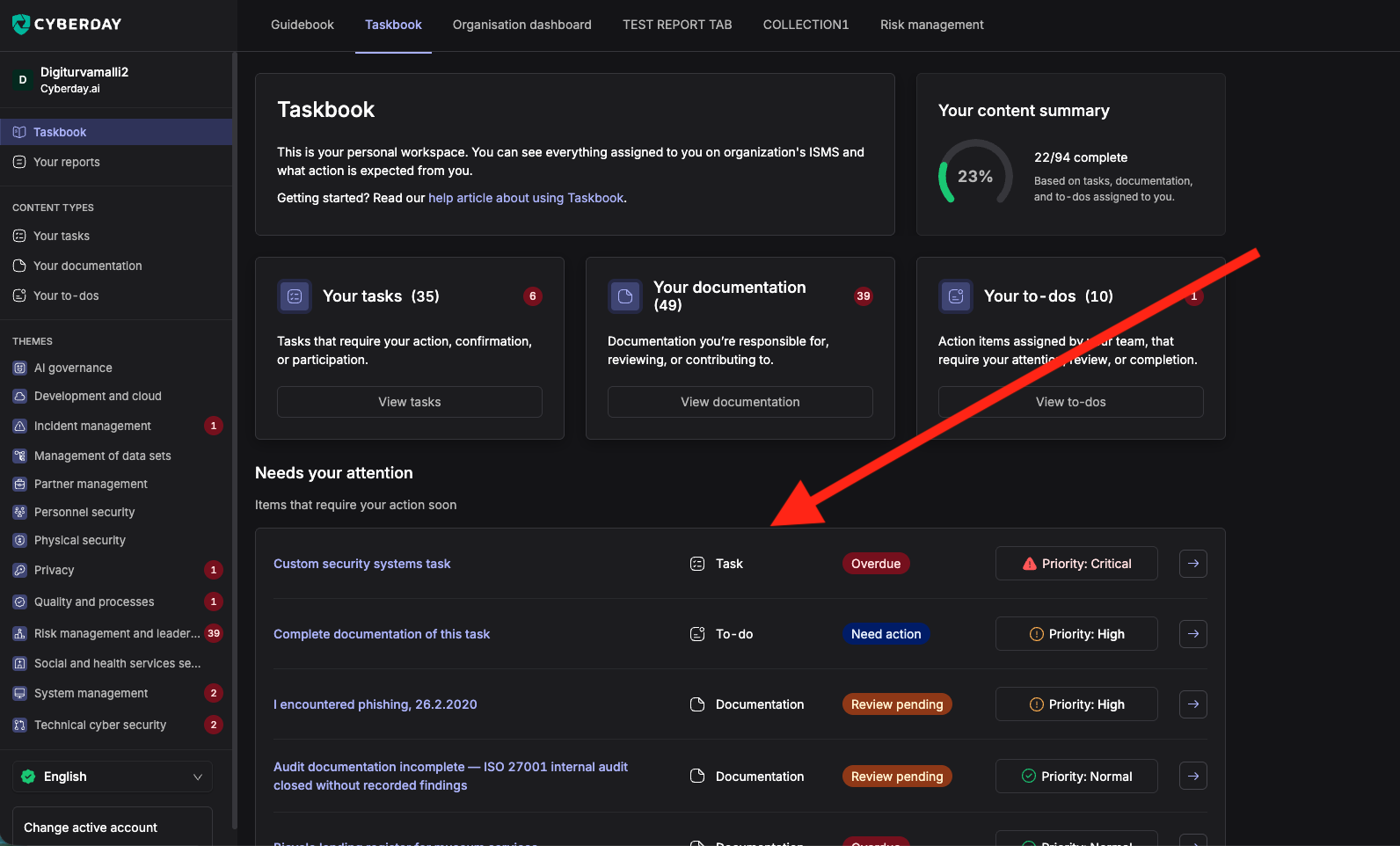Open the Taskbook book icon in sidebar
1400x846 pixels.
[19, 132]
